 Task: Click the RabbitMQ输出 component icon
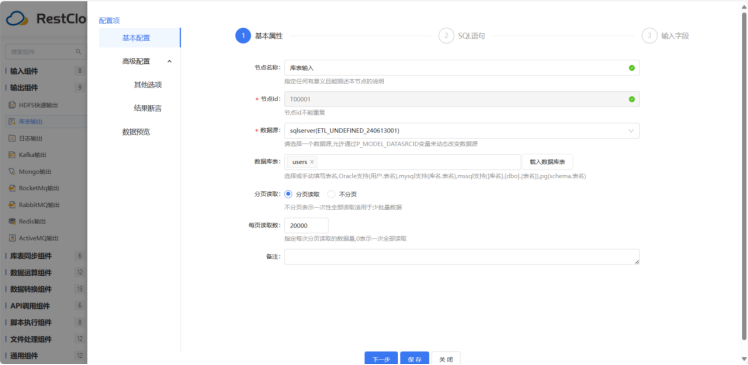coord(12,205)
